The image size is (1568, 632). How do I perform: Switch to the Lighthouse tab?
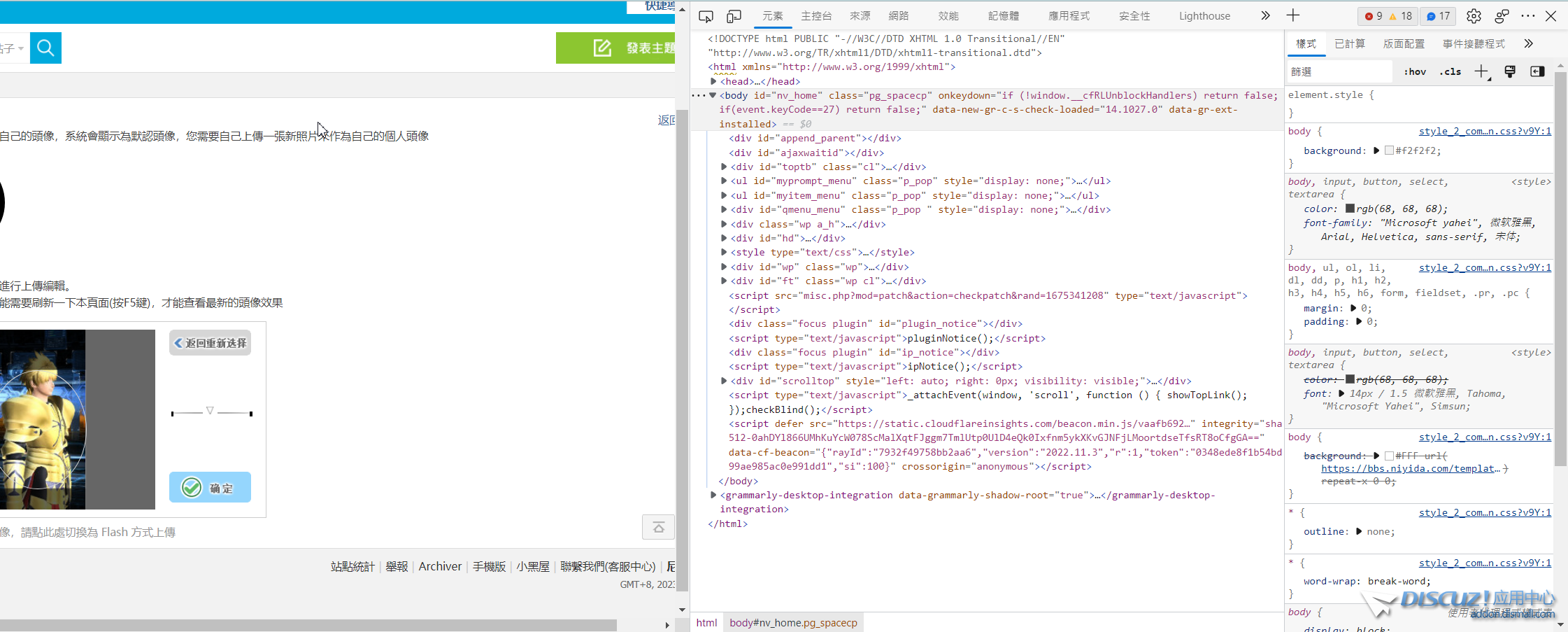pos(1204,16)
